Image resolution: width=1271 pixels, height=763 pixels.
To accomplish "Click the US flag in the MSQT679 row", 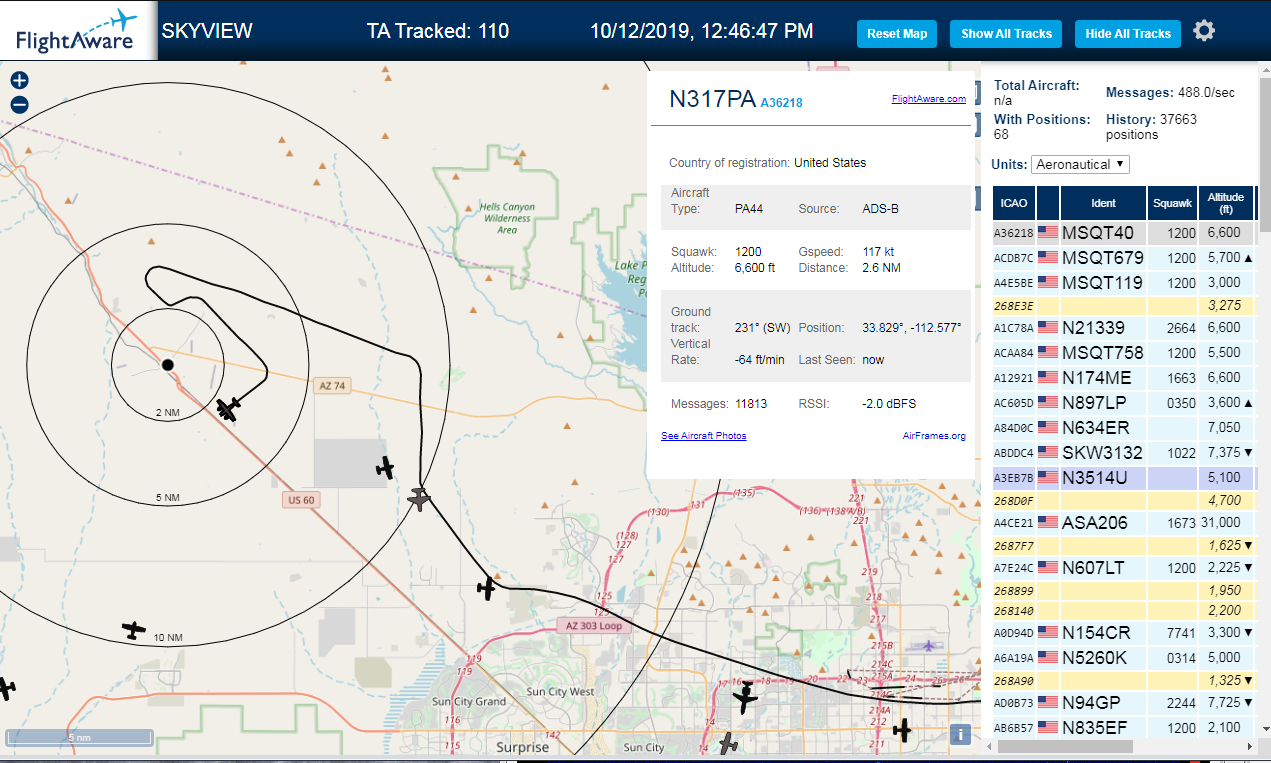I will coord(1048,257).
